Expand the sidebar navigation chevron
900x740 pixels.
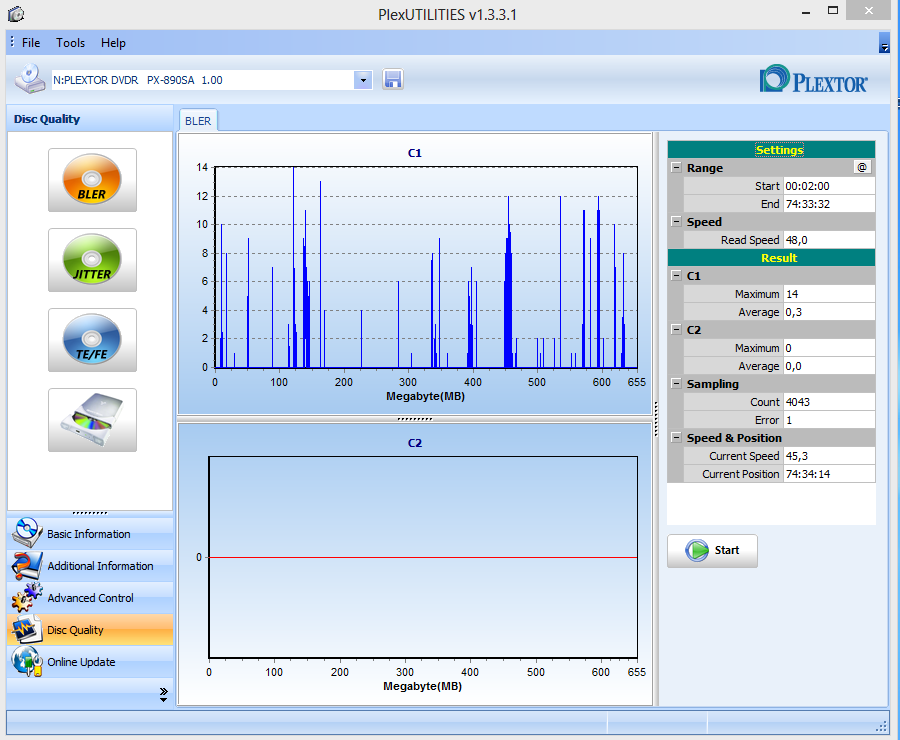click(x=164, y=695)
